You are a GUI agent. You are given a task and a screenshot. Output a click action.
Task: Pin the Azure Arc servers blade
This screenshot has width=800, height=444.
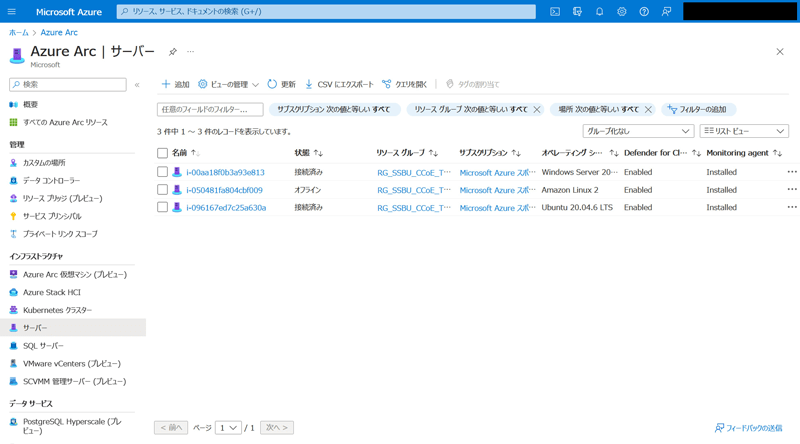172,52
